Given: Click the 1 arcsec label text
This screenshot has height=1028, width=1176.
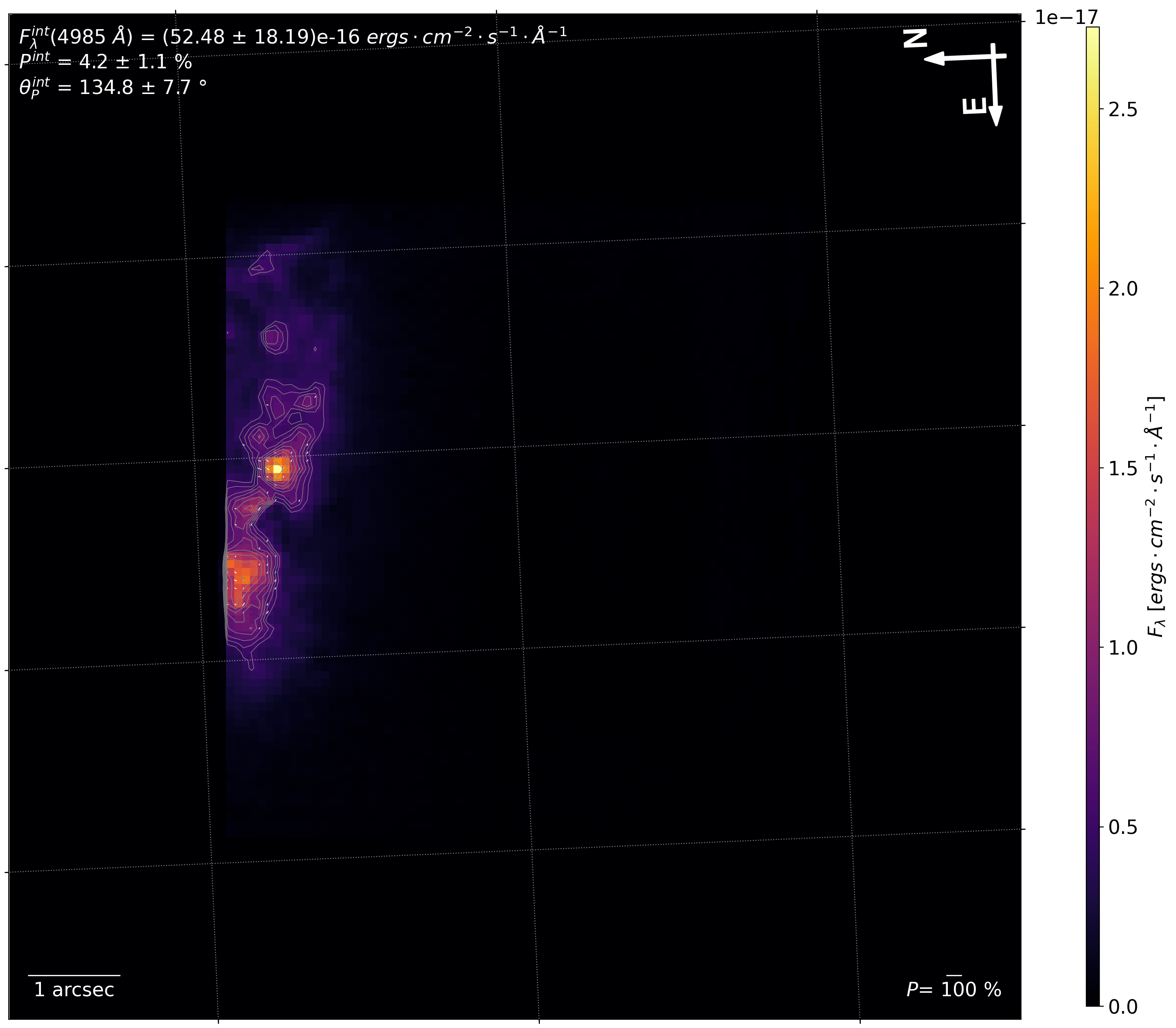Looking at the screenshot, I should point(74,990).
